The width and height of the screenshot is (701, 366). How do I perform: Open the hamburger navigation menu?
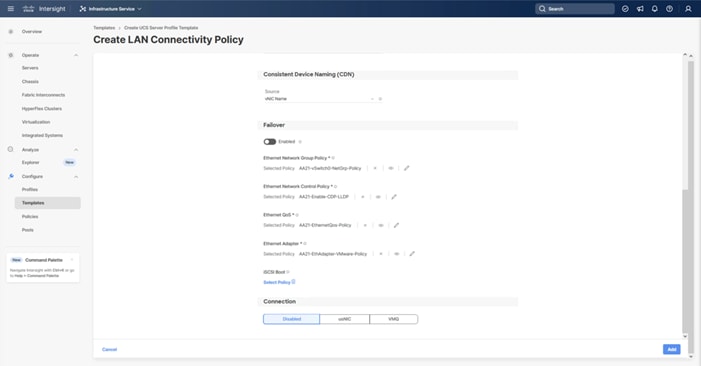click(x=11, y=8)
